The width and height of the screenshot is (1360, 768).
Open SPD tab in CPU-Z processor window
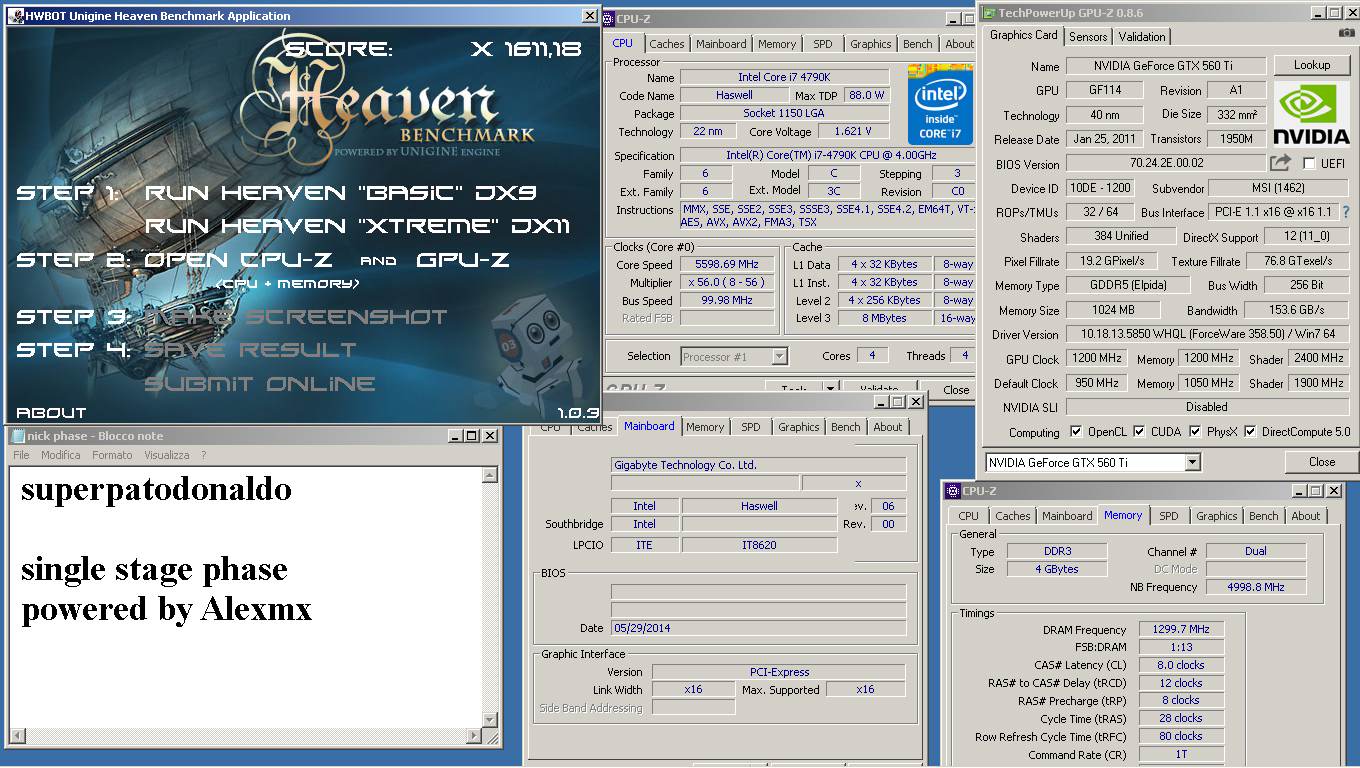(822, 44)
